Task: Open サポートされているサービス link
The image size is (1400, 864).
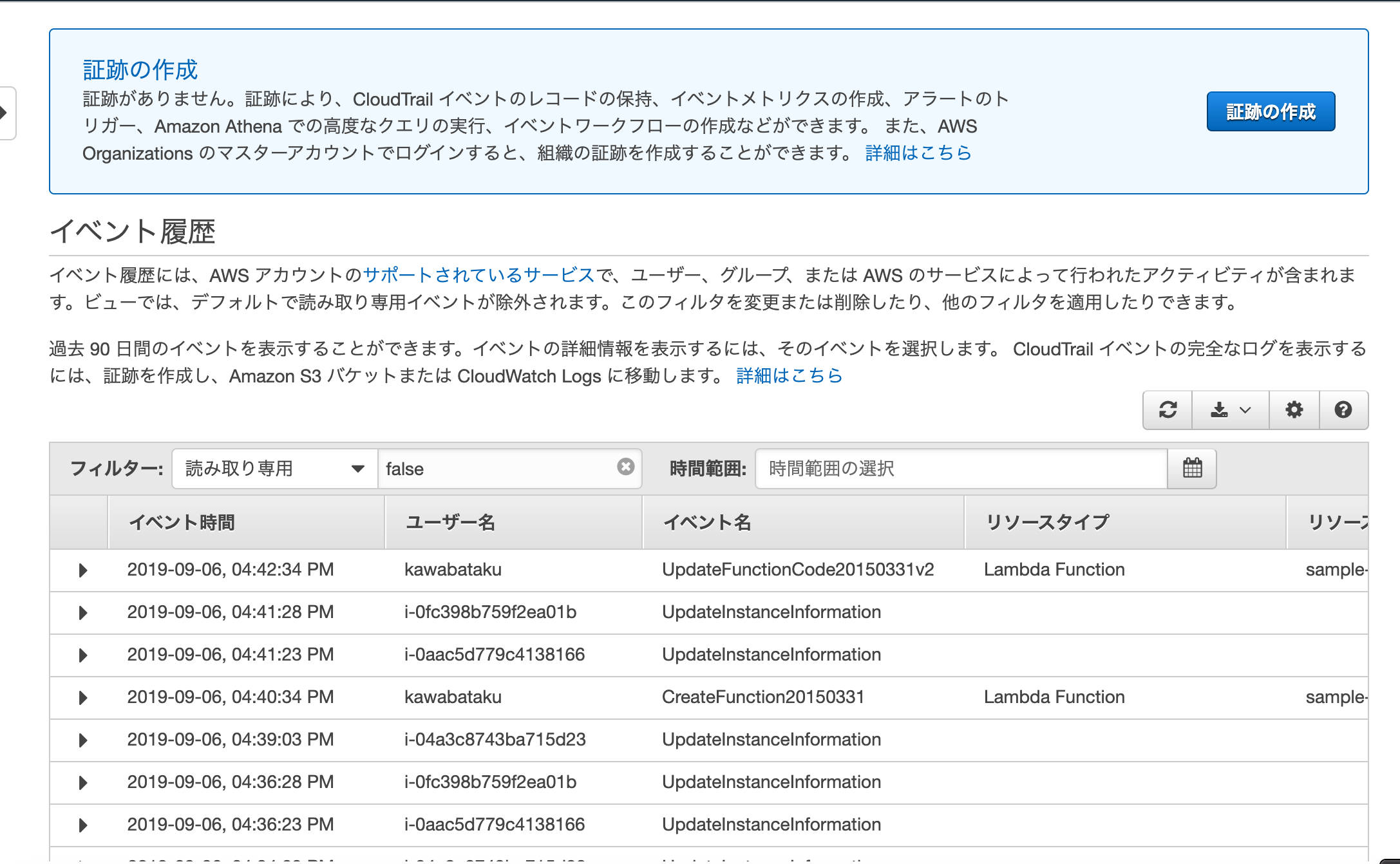Action: 478,275
